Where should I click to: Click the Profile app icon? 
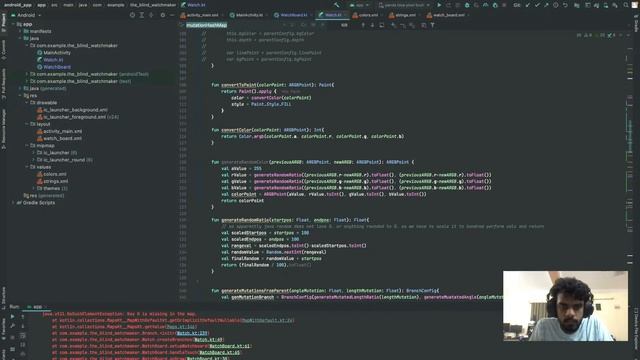[x=485, y=5]
